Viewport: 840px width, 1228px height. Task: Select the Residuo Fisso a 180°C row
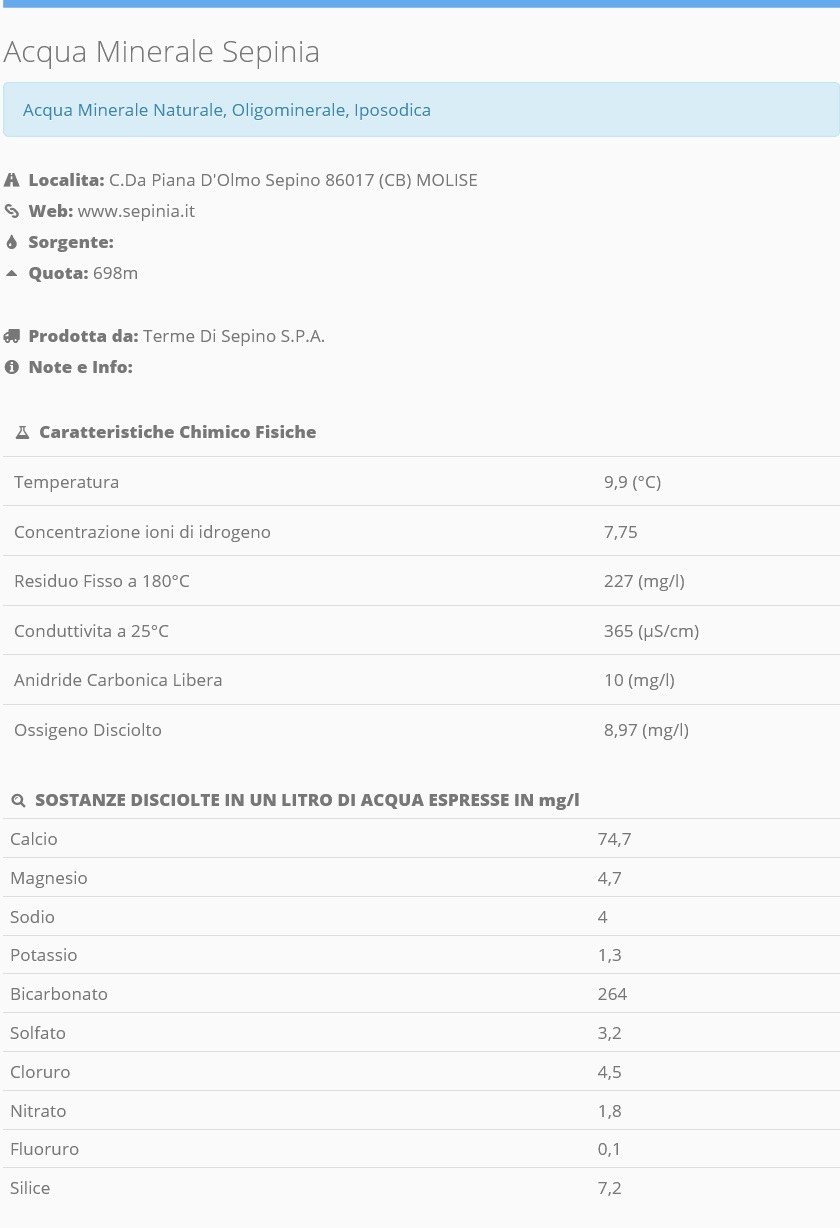421,580
